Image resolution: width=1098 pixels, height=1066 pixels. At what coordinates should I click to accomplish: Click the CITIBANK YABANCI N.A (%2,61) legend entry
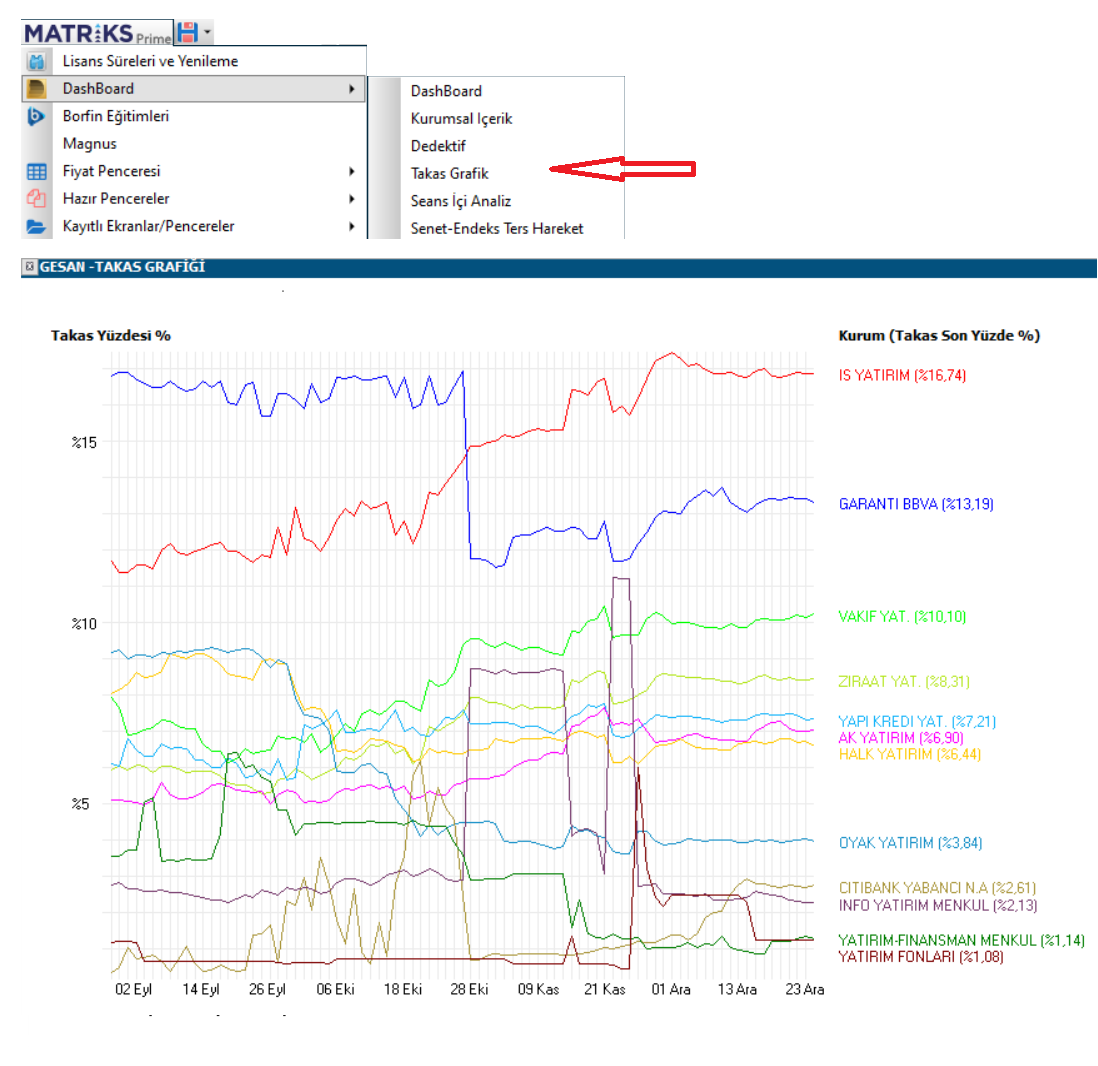click(x=937, y=888)
